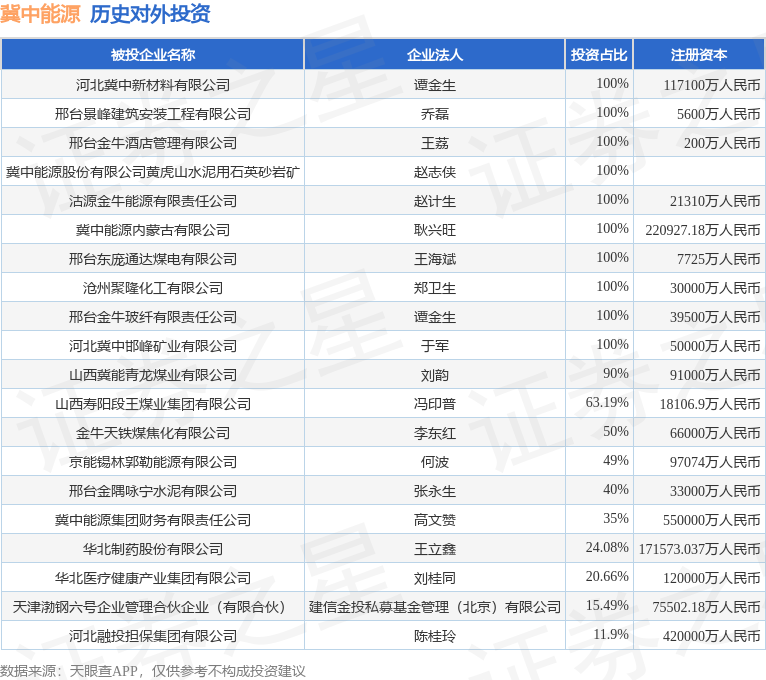Open 华北制药股份有限公司 entry
The width and height of the screenshot is (766, 680).
click(x=152, y=549)
